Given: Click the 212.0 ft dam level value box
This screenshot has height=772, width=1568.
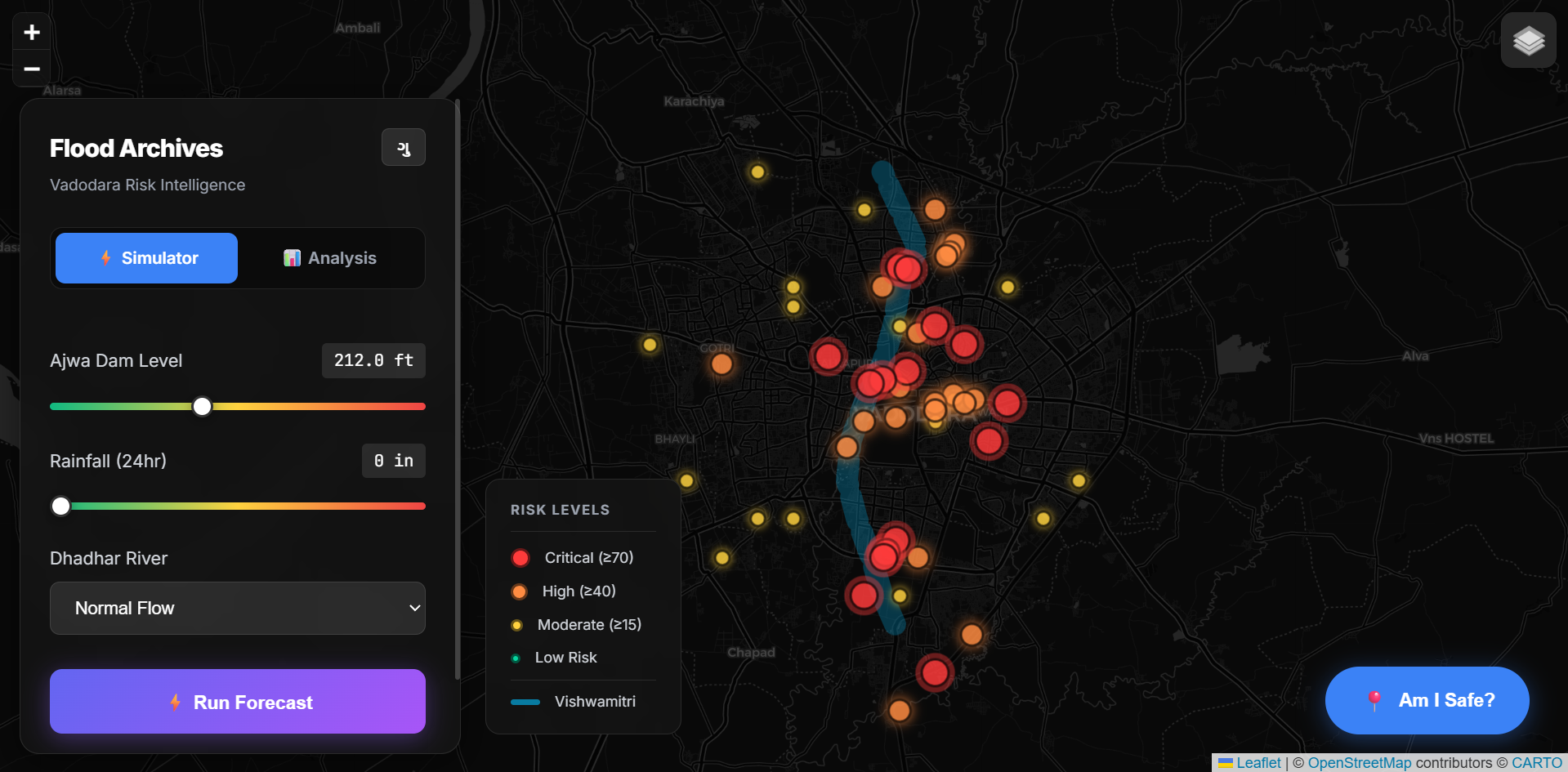Looking at the screenshot, I should coord(373,360).
